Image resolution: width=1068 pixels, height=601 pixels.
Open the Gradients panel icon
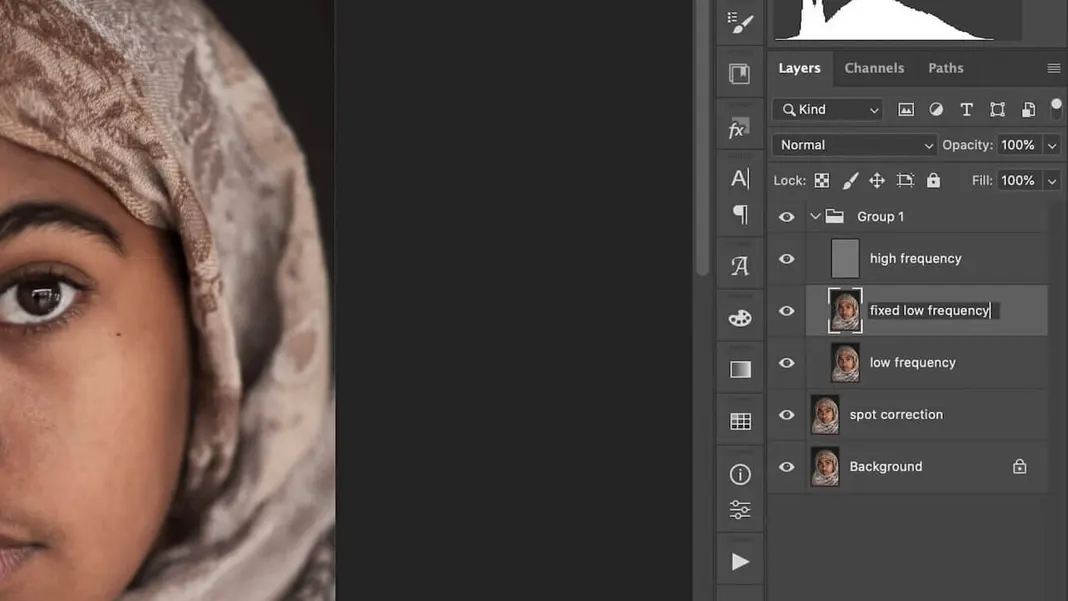click(x=740, y=369)
